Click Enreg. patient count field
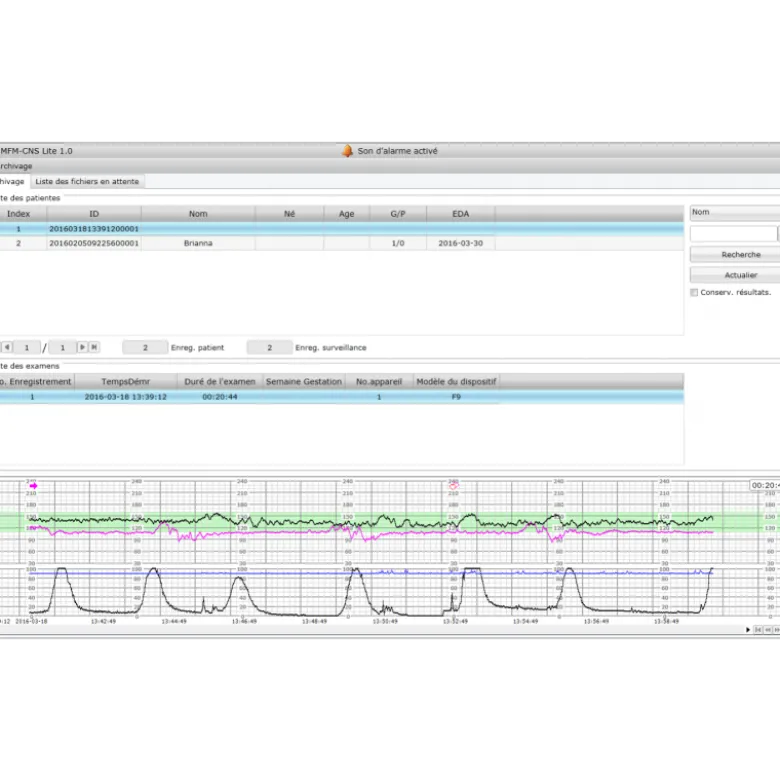 [x=145, y=347]
